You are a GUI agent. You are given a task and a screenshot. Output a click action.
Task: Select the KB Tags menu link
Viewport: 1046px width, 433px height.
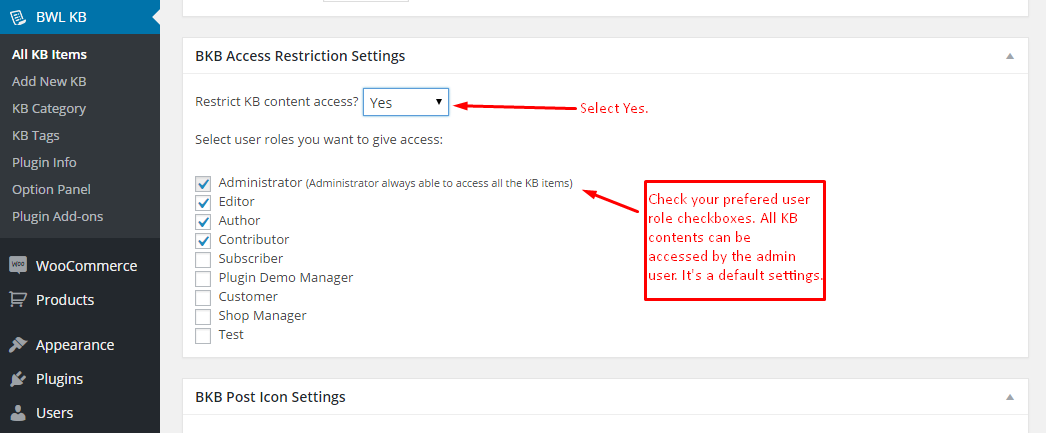[x=35, y=135]
